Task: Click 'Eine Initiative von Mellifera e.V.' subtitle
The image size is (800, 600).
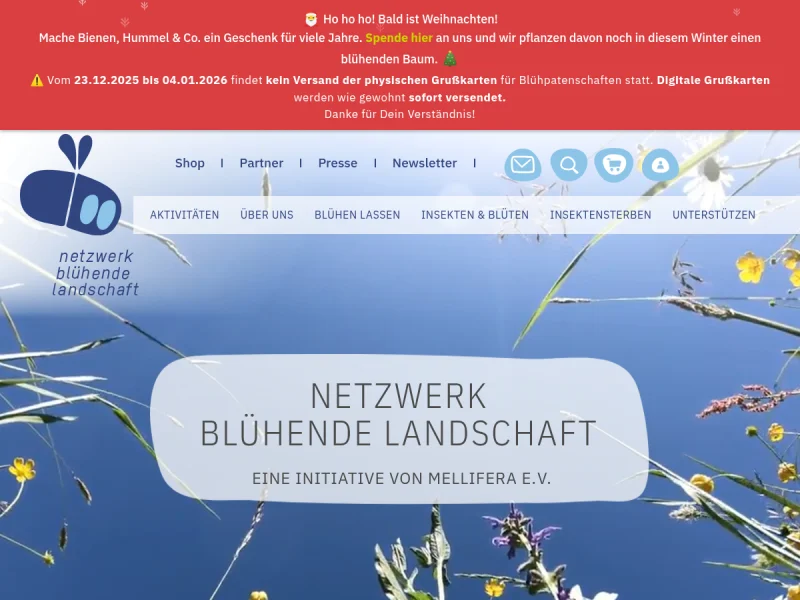Action: (401, 479)
